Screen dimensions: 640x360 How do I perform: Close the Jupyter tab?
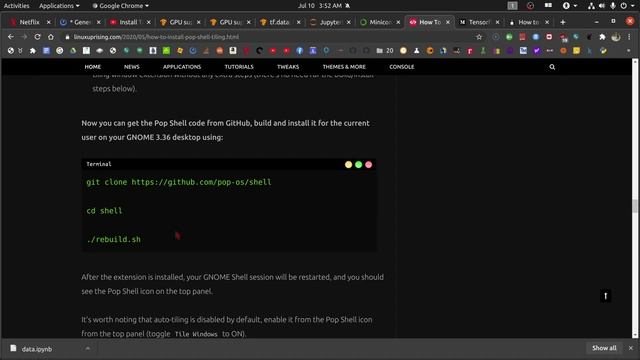pos(349,22)
